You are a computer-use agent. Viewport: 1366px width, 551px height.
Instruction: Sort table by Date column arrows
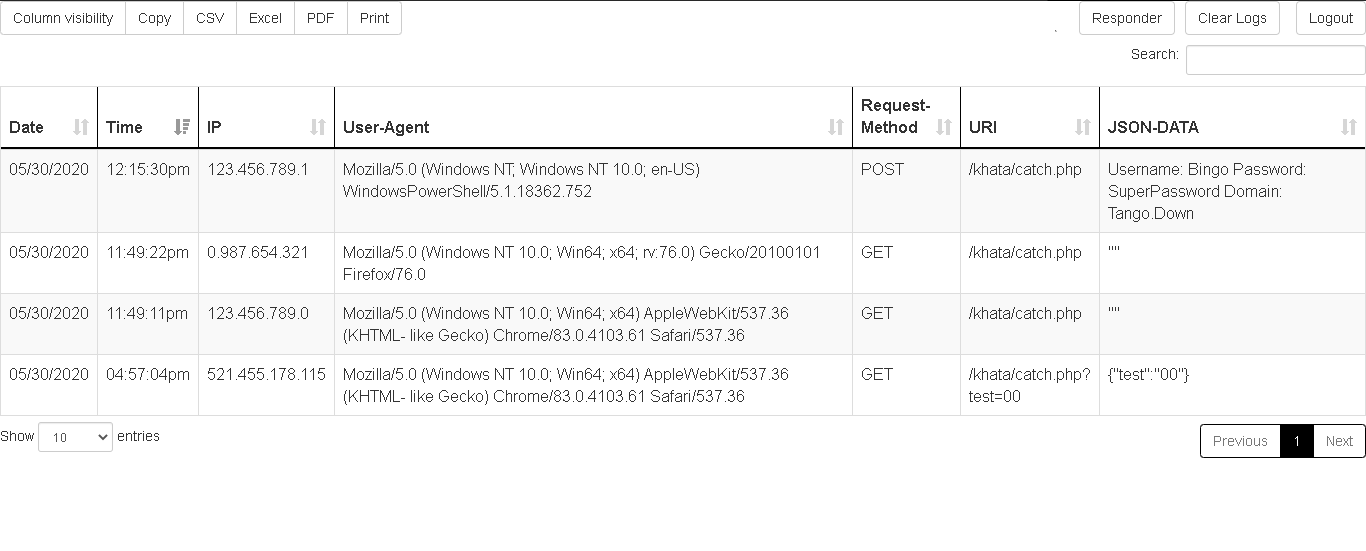(81, 127)
